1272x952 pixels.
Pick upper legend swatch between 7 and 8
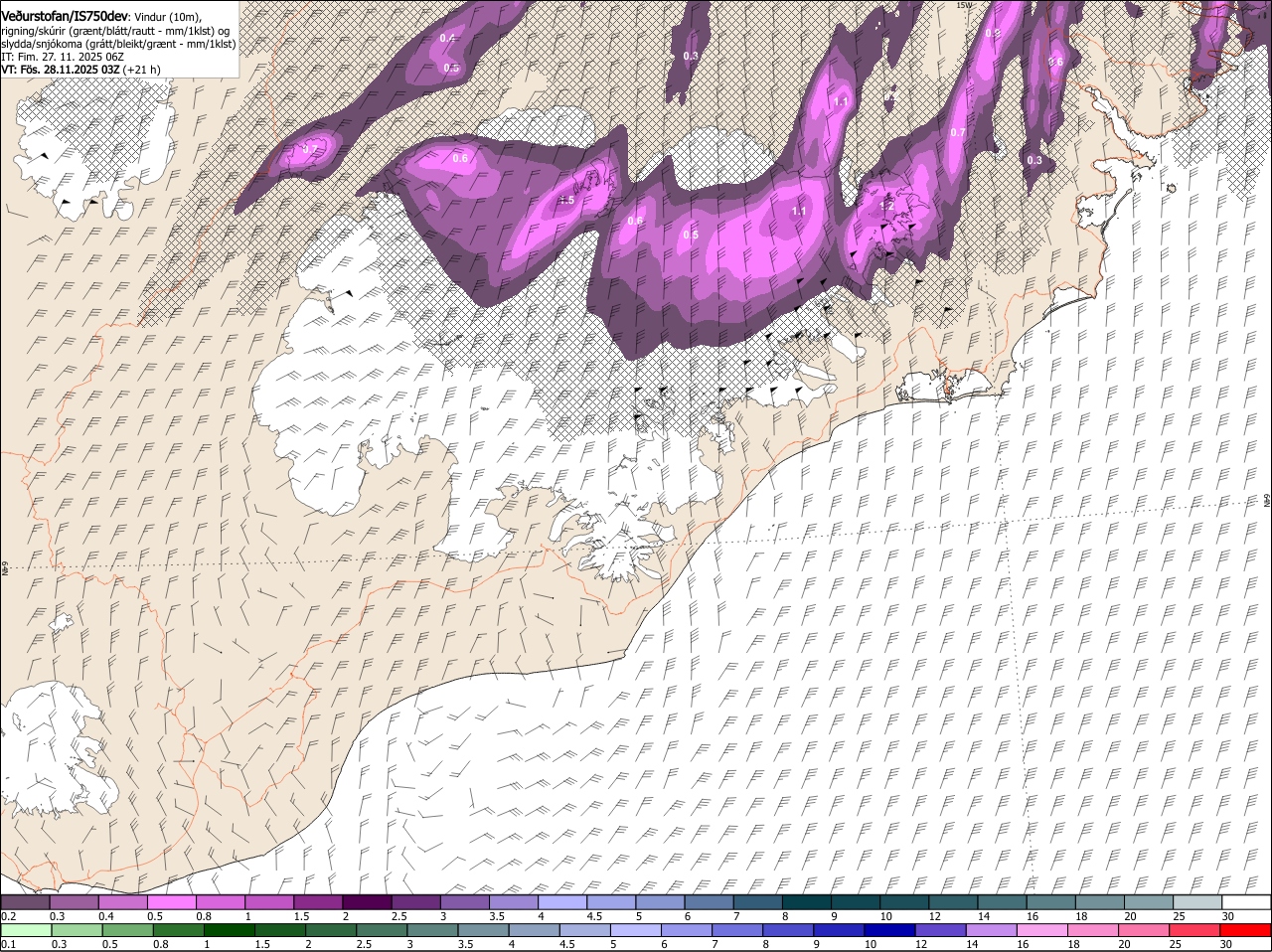click(758, 902)
